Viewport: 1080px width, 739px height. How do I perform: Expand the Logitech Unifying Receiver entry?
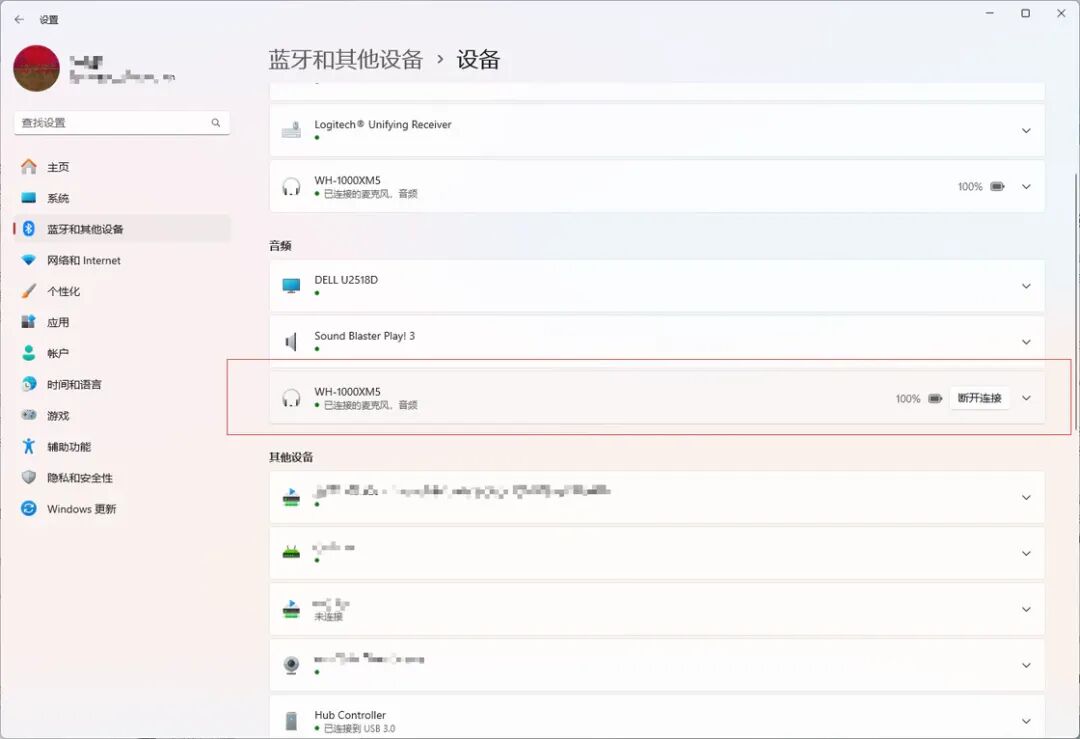tap(1026, 130)
